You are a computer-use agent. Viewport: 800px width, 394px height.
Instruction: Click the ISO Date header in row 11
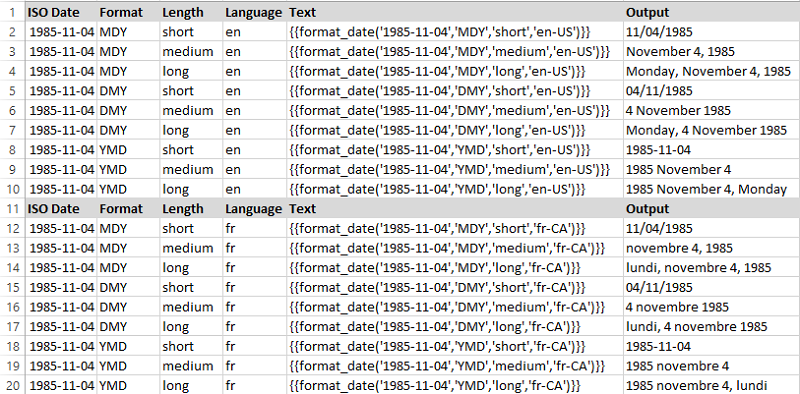tap(61, 209)
